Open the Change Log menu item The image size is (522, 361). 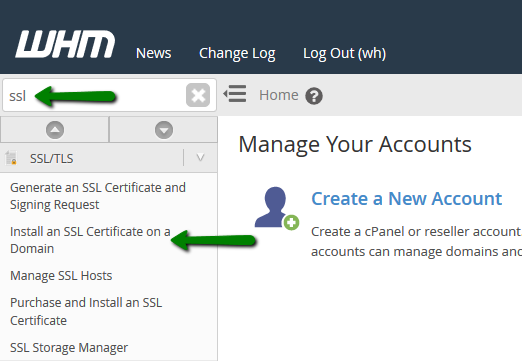point(237,53)
